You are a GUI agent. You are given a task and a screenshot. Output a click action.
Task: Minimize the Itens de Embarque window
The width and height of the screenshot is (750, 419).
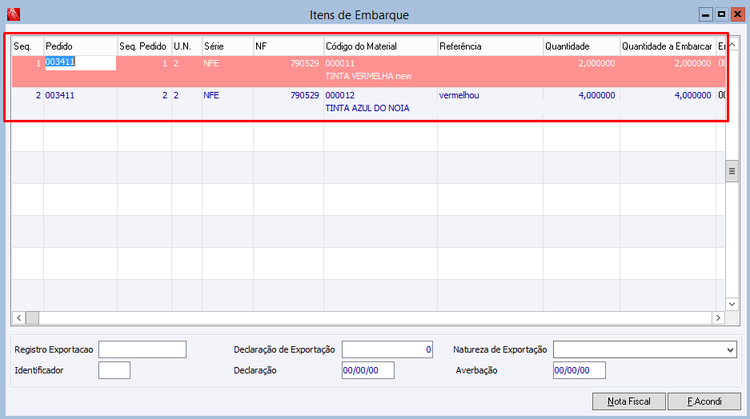click(x=706, y=15)
